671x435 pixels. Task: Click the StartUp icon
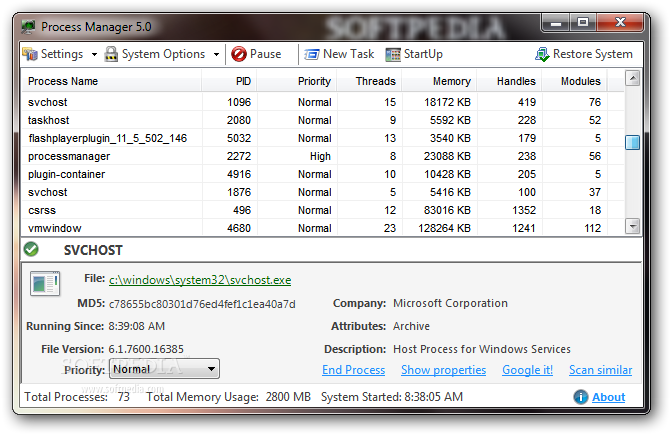393,55
